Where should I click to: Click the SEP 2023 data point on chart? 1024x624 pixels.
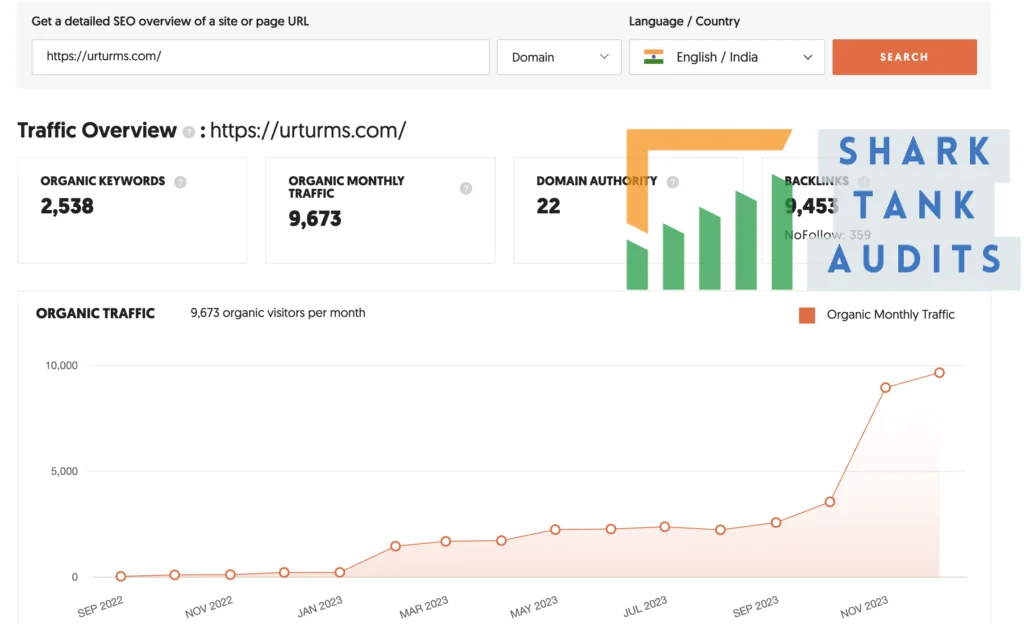tap(776, 523)
